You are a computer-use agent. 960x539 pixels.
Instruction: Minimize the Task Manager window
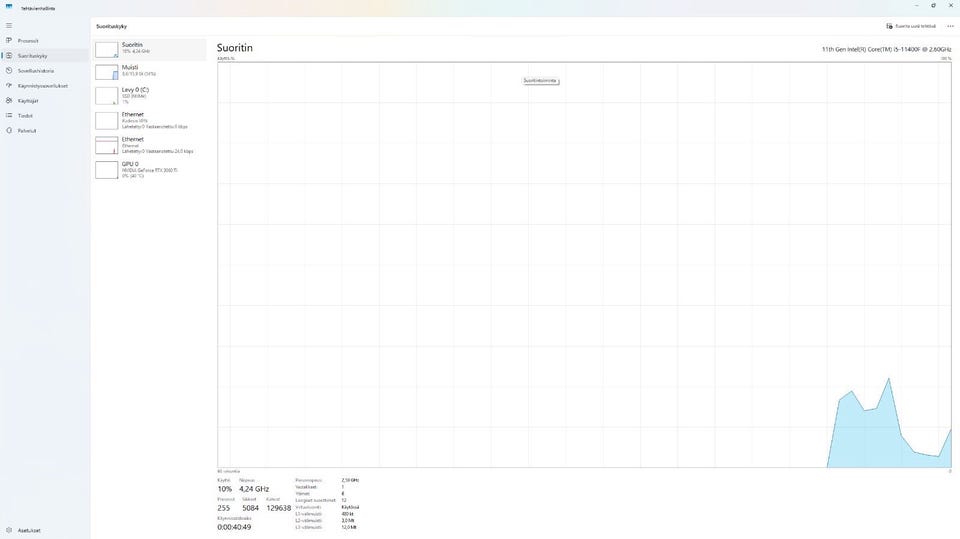917,6
